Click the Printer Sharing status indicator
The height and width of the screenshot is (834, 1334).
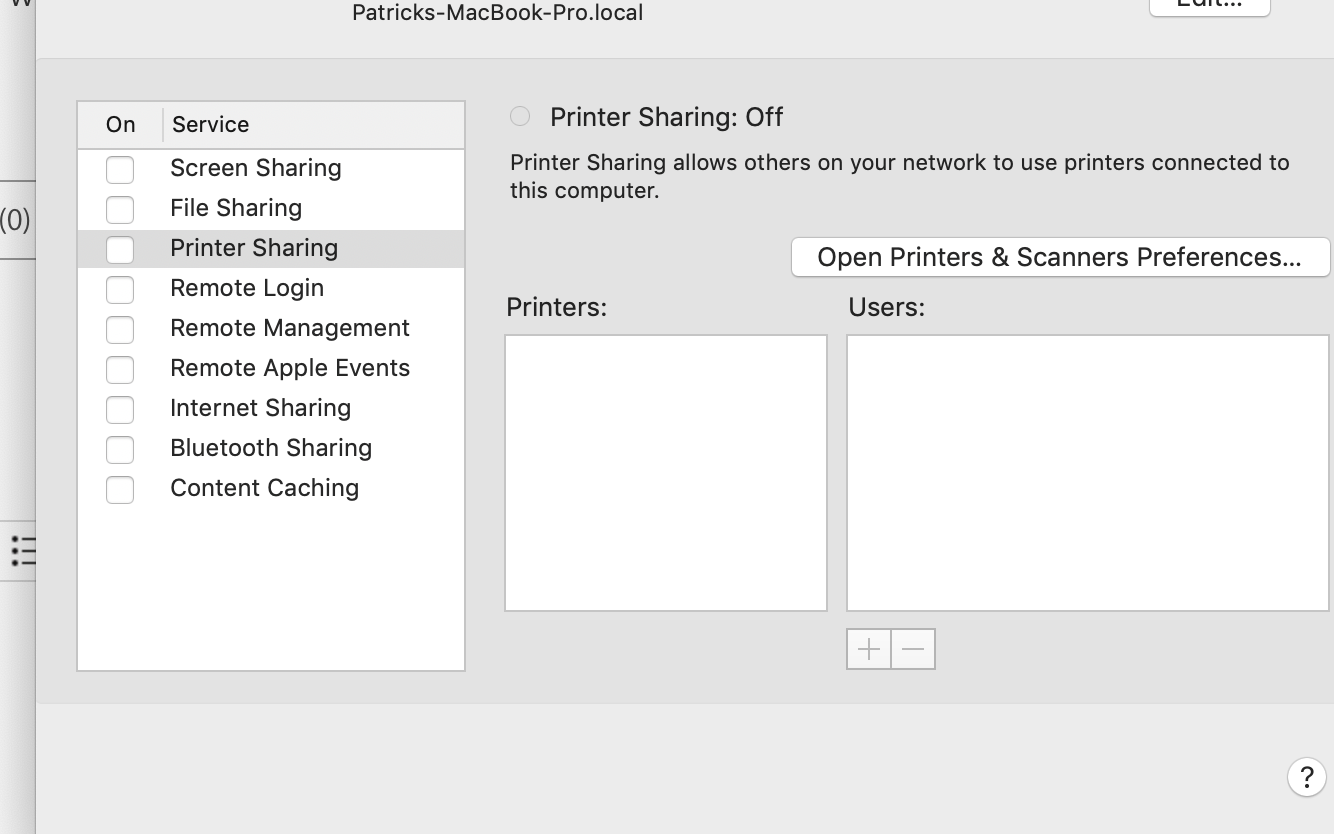pos(520,117)
